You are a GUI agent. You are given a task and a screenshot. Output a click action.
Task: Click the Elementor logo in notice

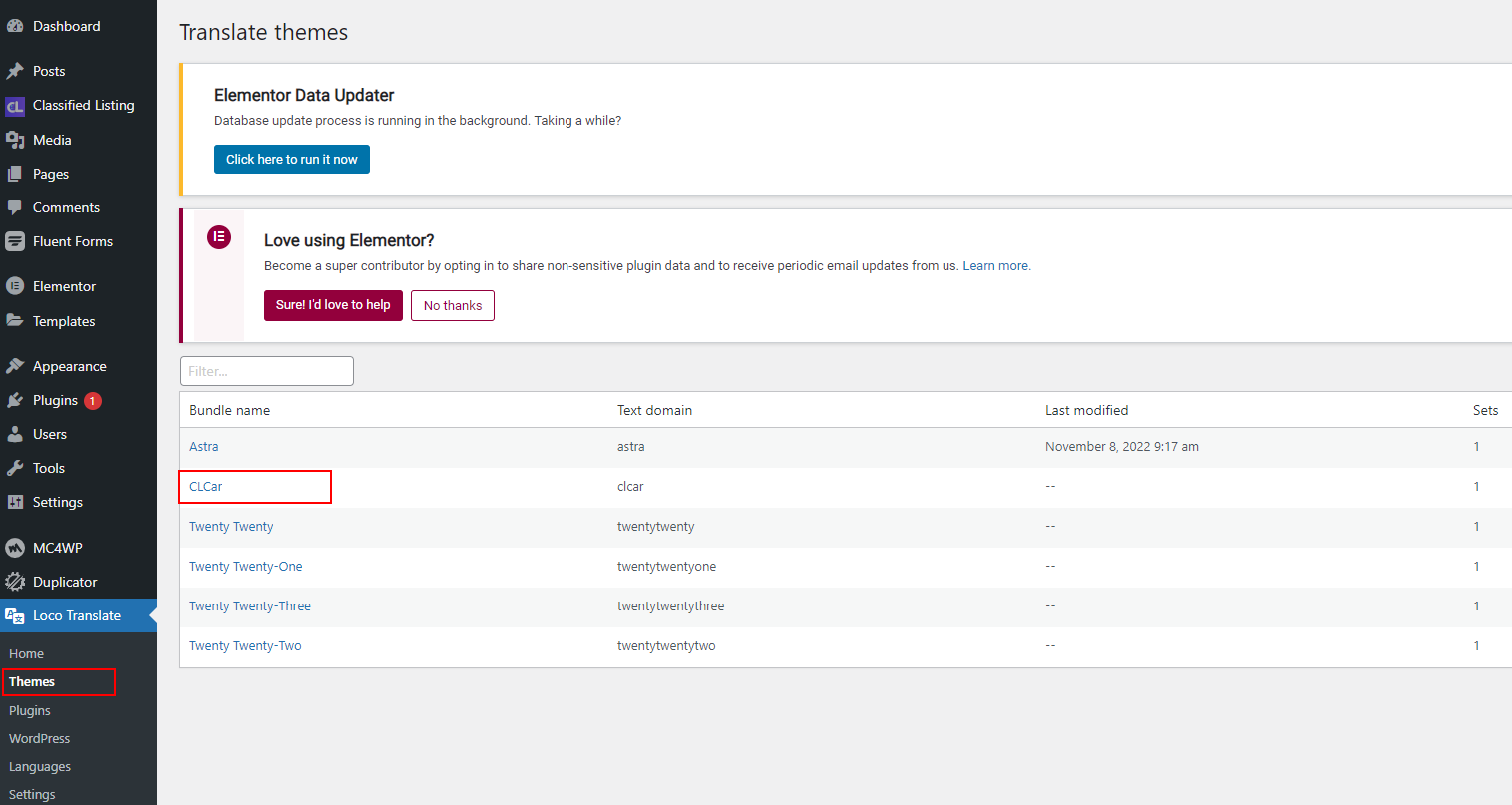tap(219, 237)
